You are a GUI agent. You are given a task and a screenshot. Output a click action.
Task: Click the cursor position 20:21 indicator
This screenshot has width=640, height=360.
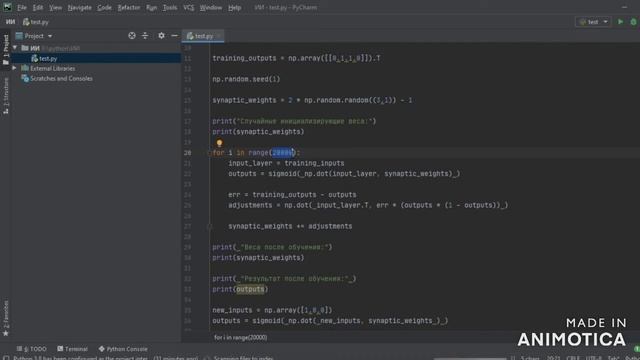tap(553, 358)
